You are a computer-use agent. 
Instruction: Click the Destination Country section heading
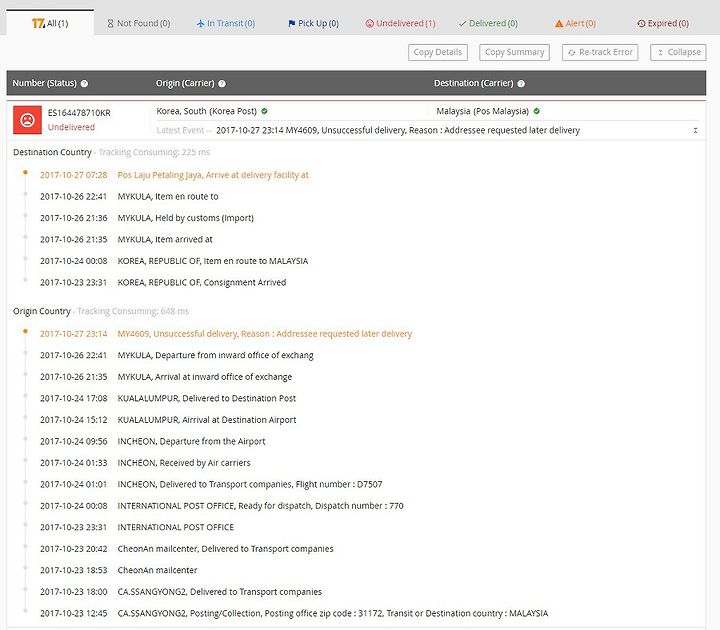click(x=52, y=152)
